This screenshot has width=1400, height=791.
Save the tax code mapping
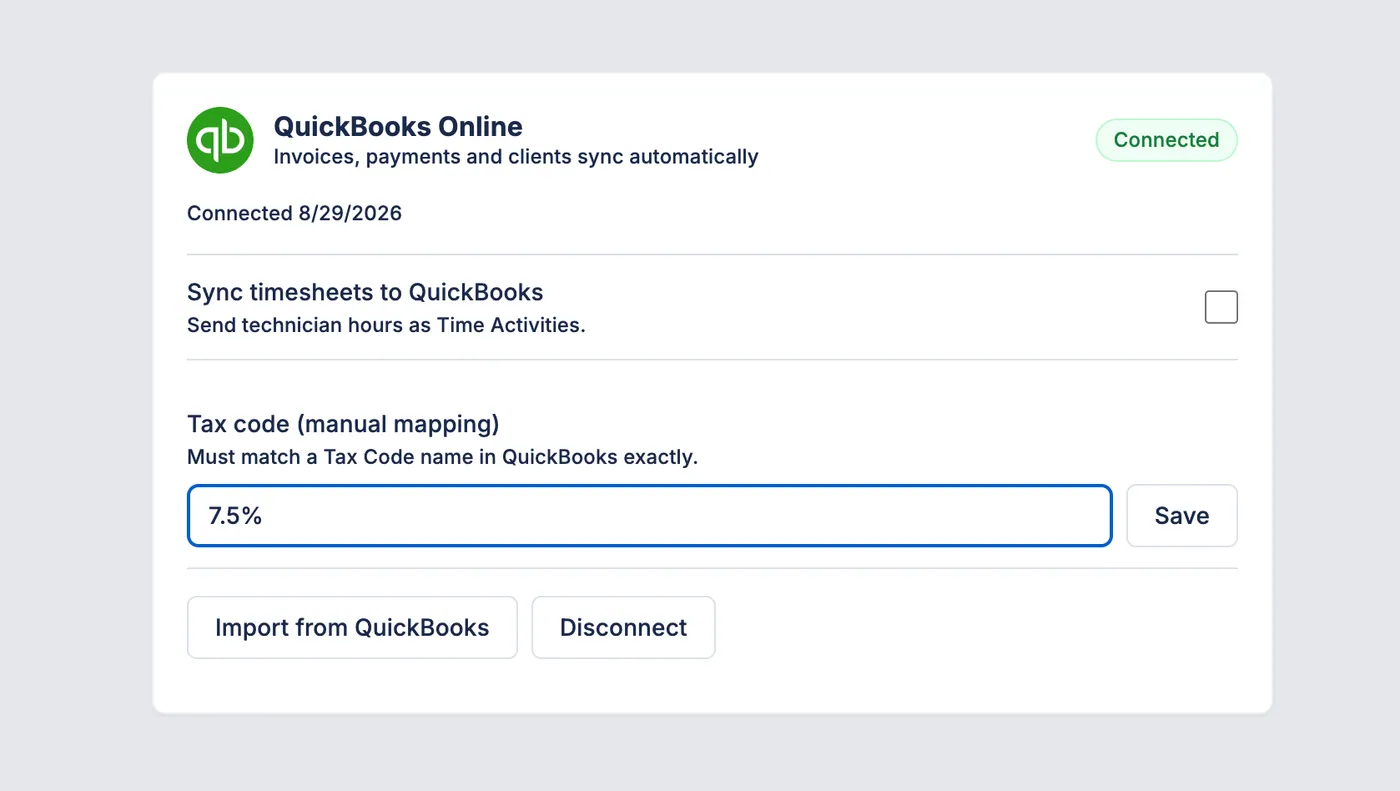tap(1182, 516)
